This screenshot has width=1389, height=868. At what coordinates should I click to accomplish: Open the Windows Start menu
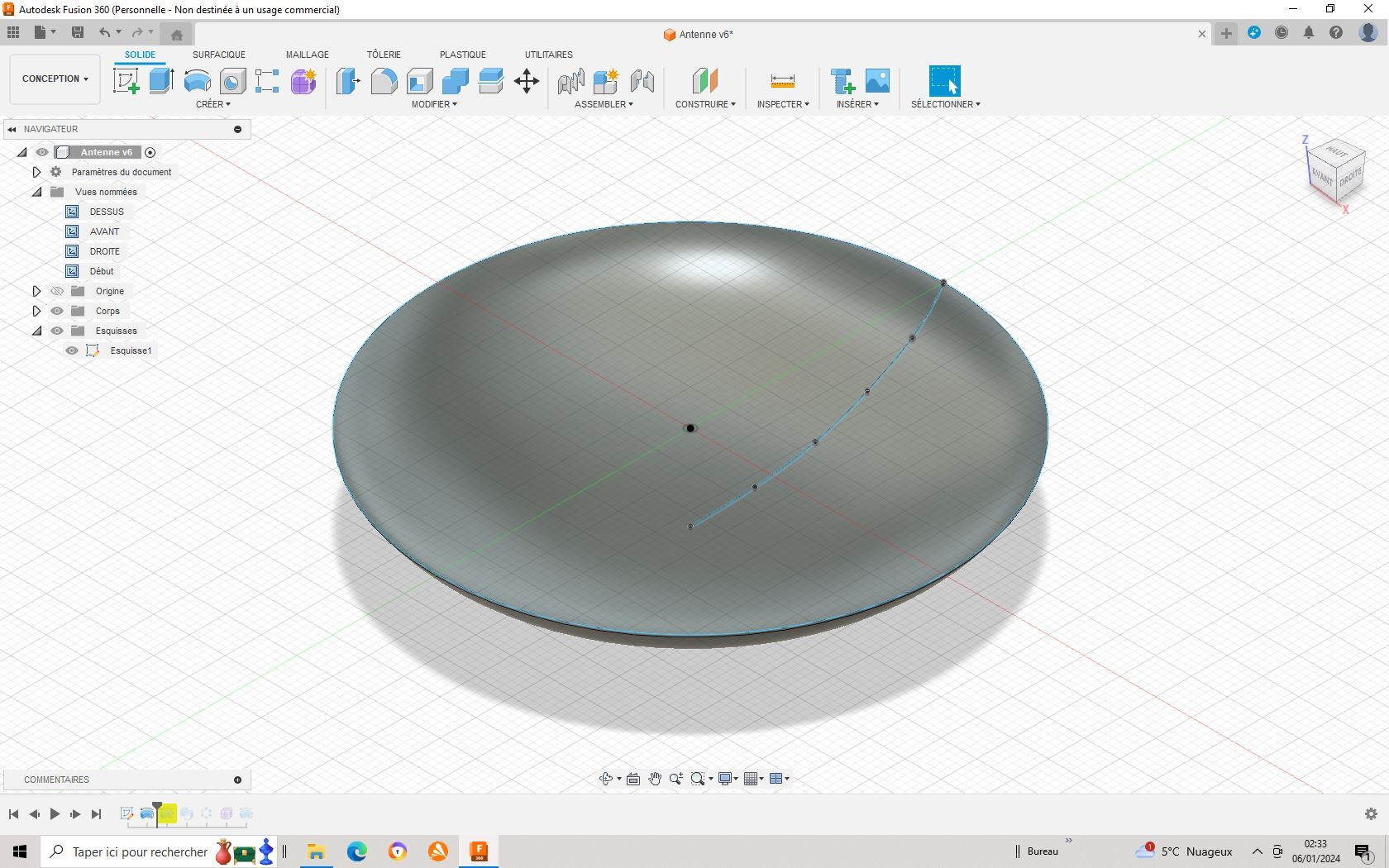(20, 851)
